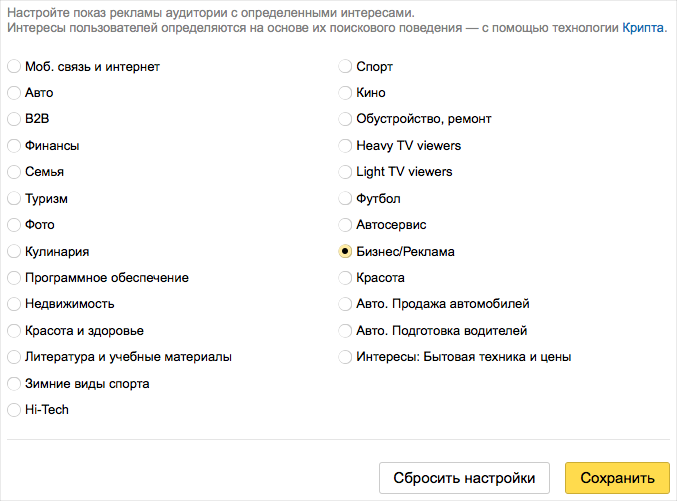Pick the Финансы interest
This screenshot has height=501, width=677.
tap(14, 146)
